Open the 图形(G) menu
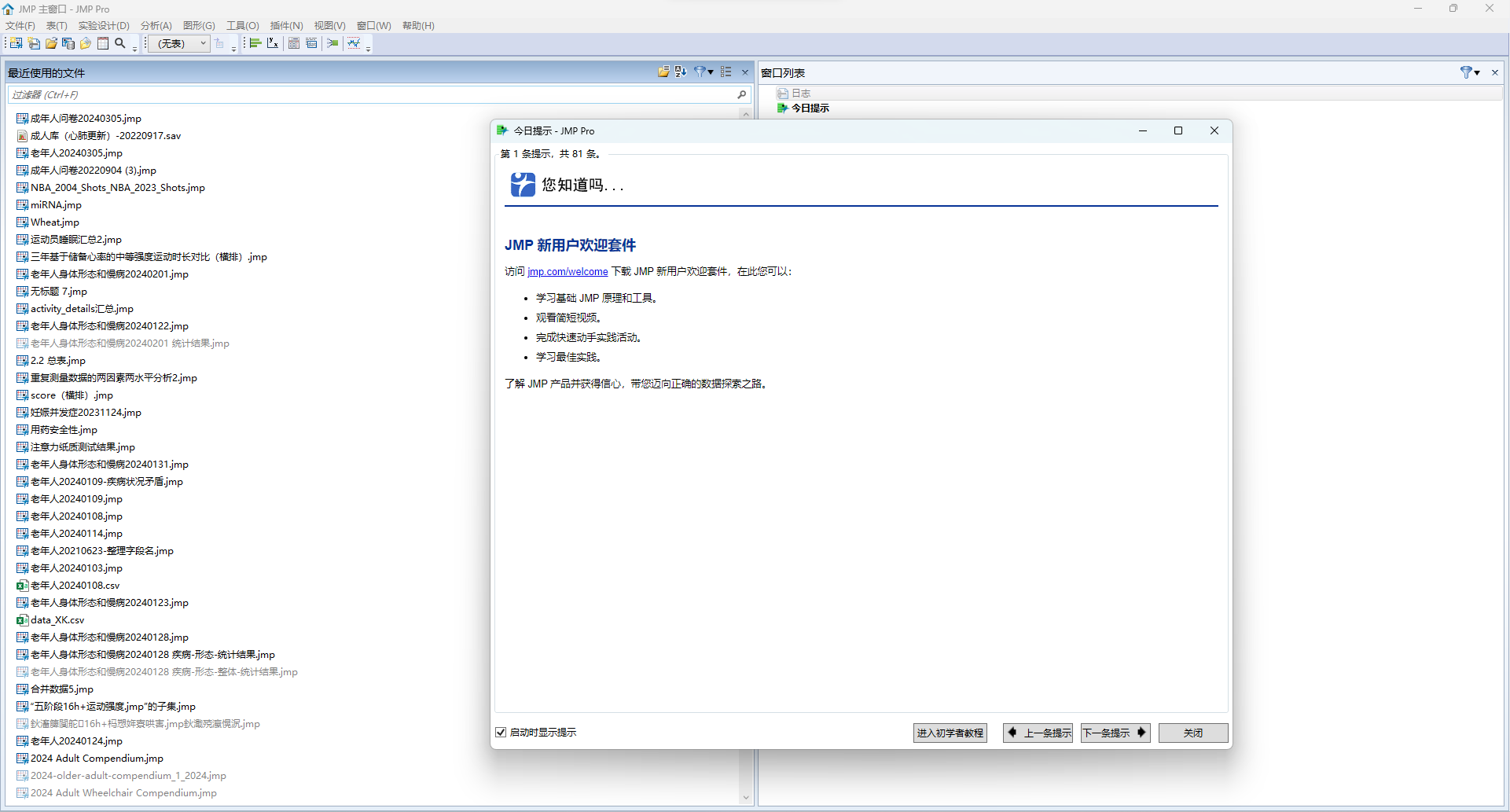 [199, 25]
